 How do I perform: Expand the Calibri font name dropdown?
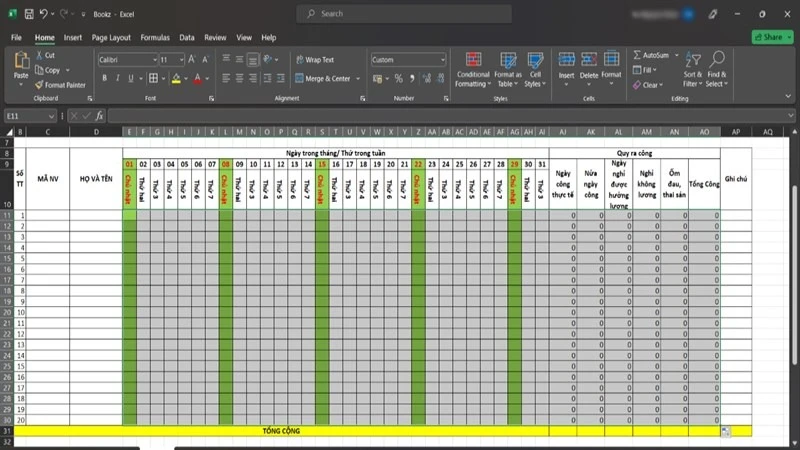155,60
